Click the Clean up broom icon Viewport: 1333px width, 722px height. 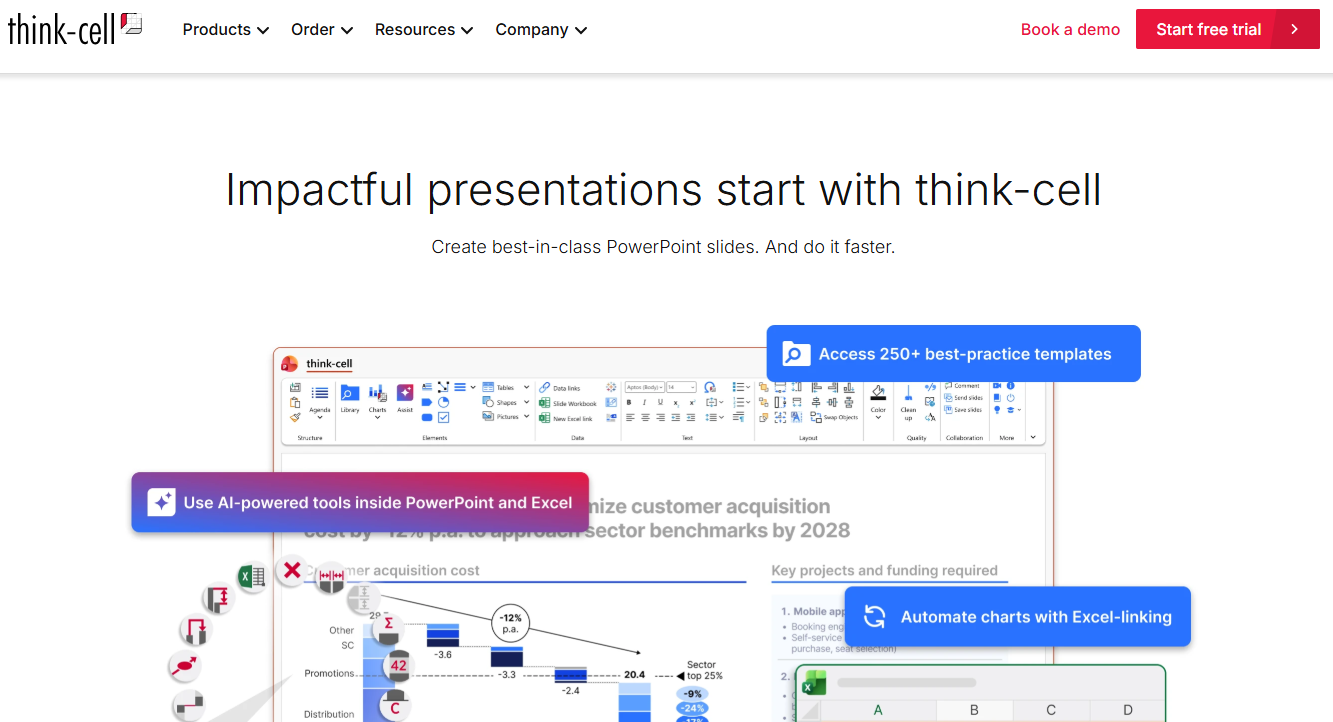point(908,399)
